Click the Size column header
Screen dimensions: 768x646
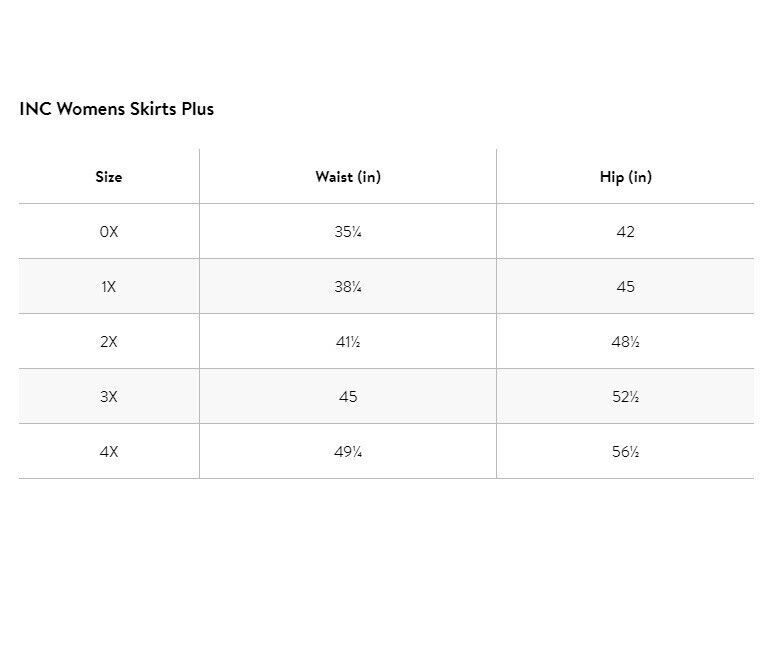coord(109,177)
